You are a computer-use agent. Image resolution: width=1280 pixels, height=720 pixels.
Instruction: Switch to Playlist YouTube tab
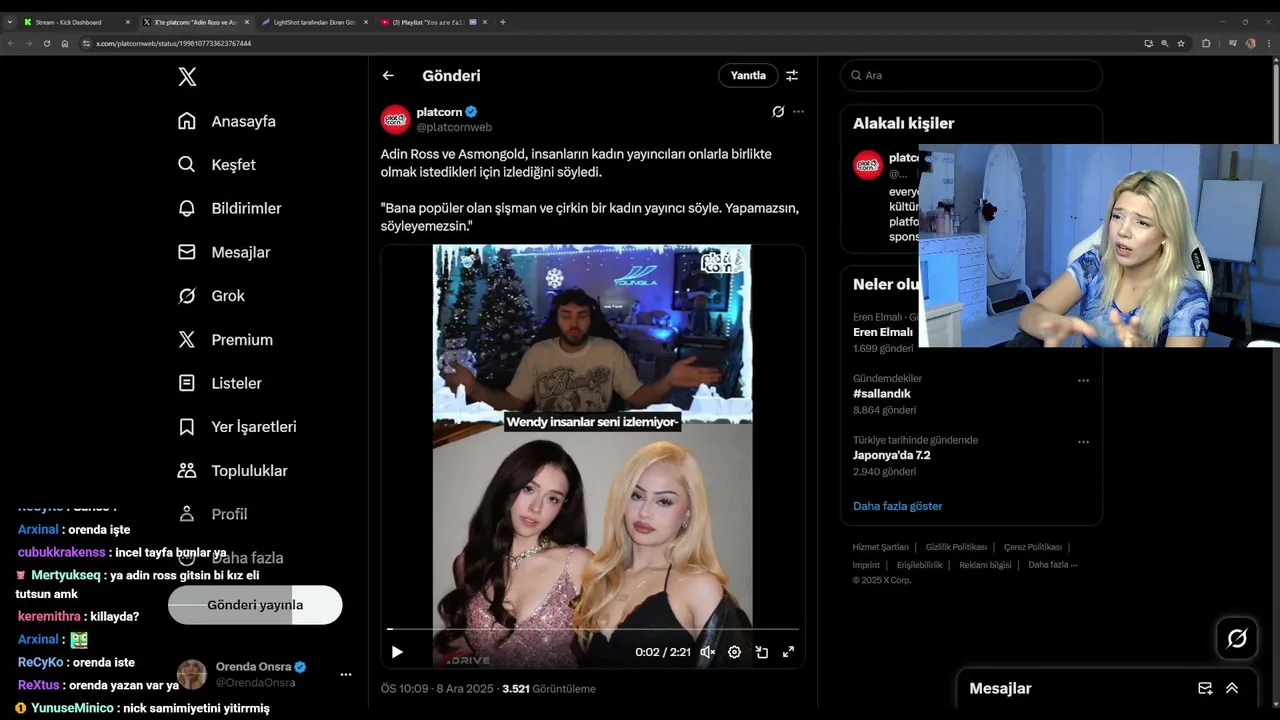click(432, 22)
